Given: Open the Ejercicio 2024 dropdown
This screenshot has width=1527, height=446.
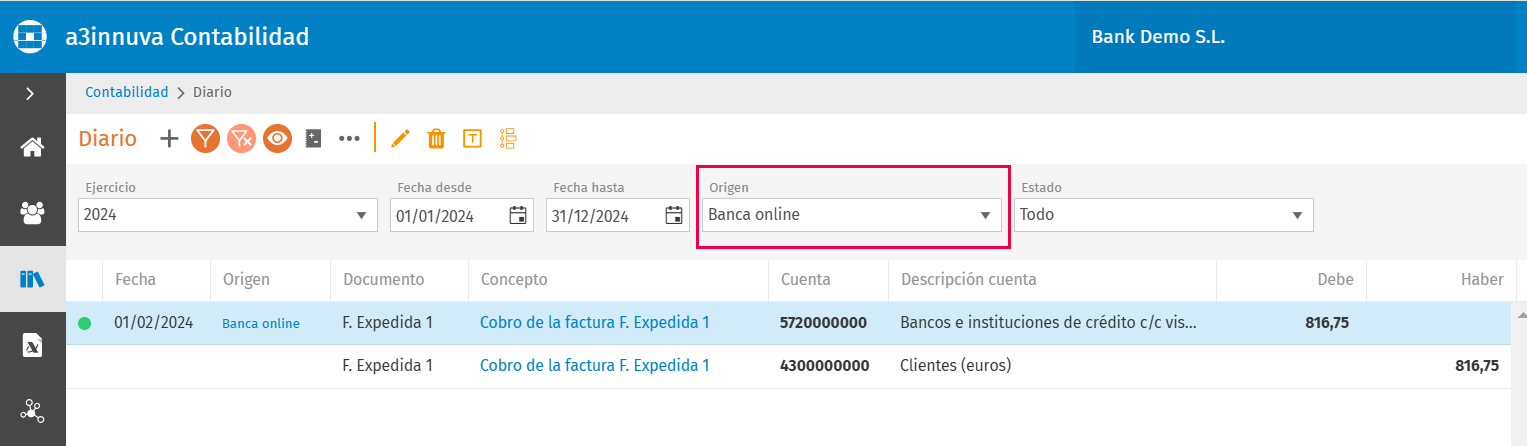Looking at the screenshot, I should (x=228, y=214).
